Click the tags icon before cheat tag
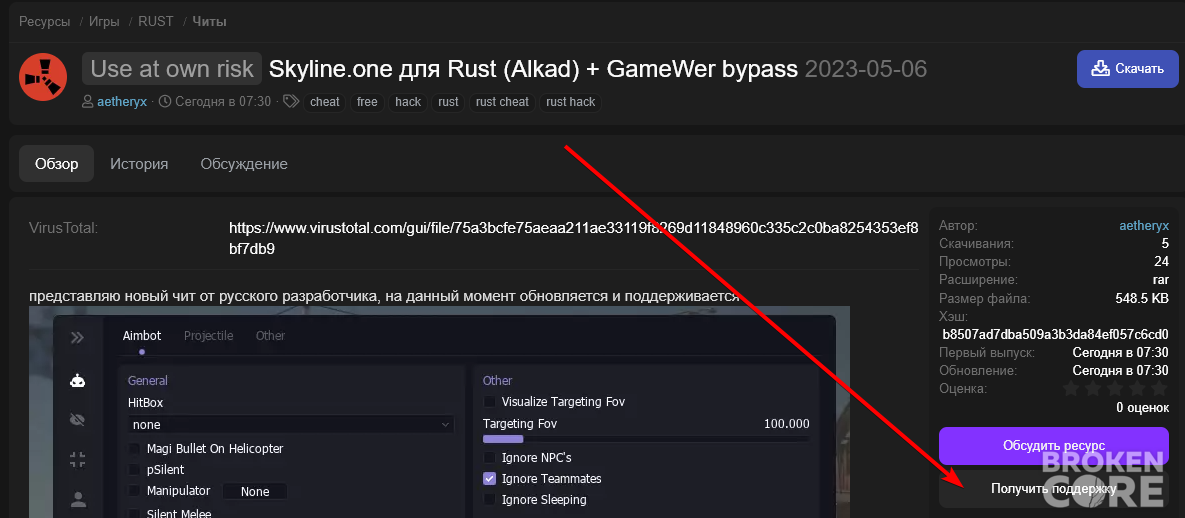 coord(291,102)
